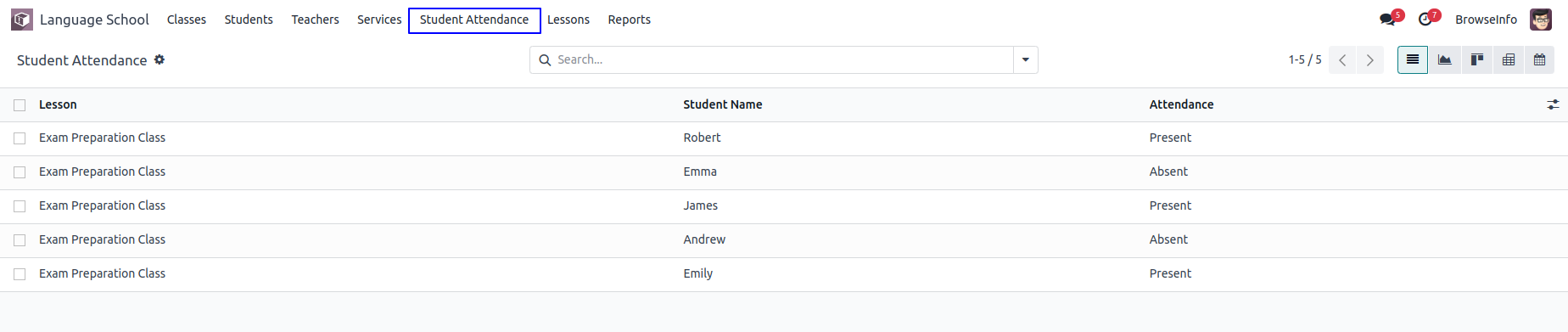Switch to calendar view
Screen dimensions: 1568x332
tap(1539, 59)
